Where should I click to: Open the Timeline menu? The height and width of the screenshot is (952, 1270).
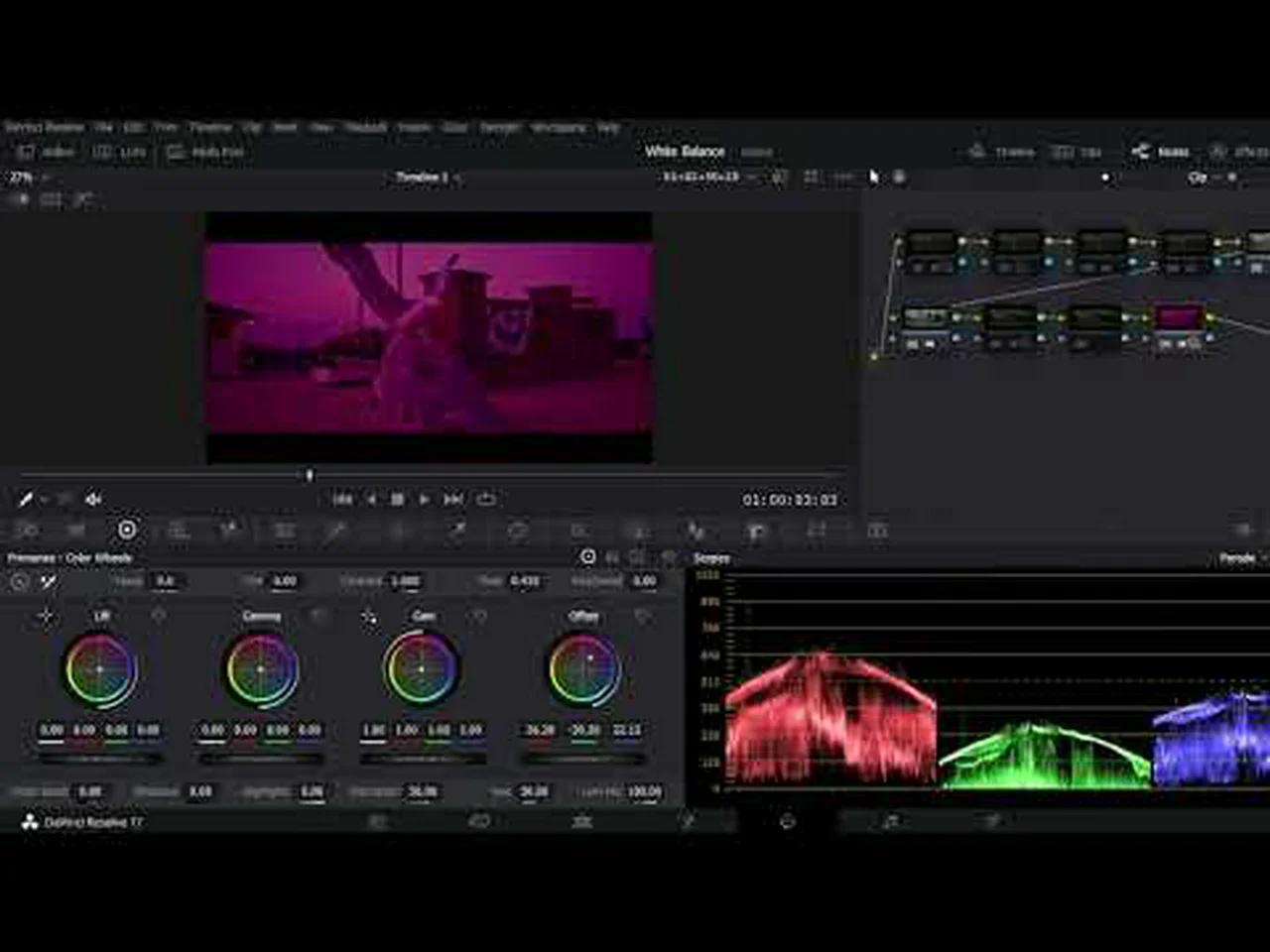coord(210,127)
